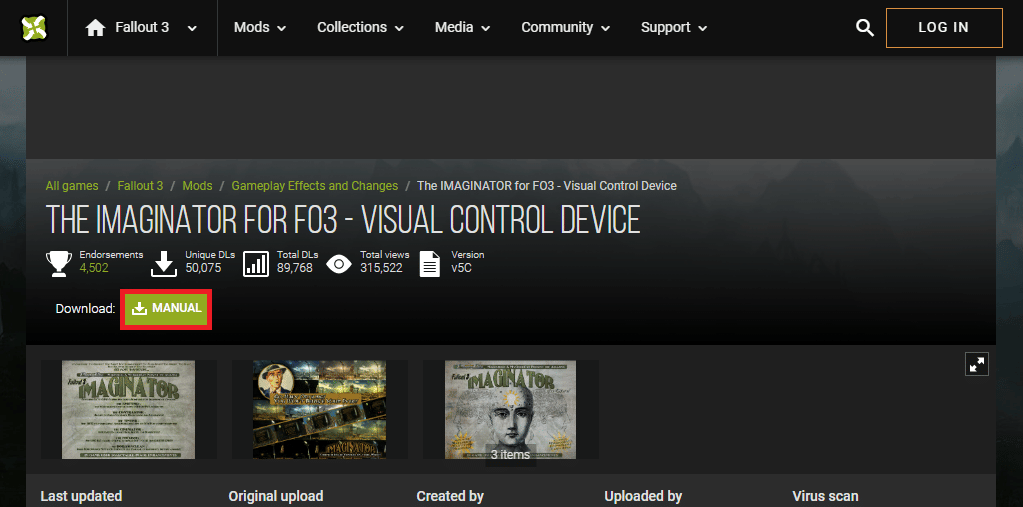
Task: Click the LOG IN button
Action: point(943,27)
